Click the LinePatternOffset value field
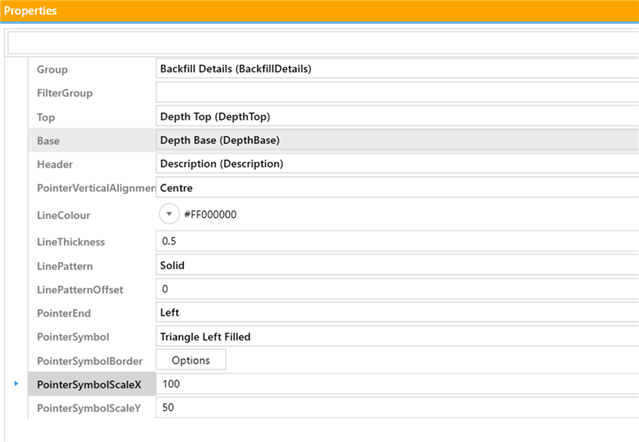Screen dimensions: 639x442 point(397,289)
